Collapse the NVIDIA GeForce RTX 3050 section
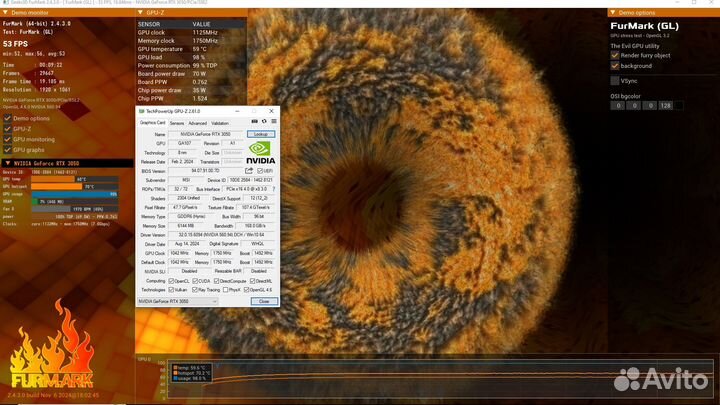 7,163
